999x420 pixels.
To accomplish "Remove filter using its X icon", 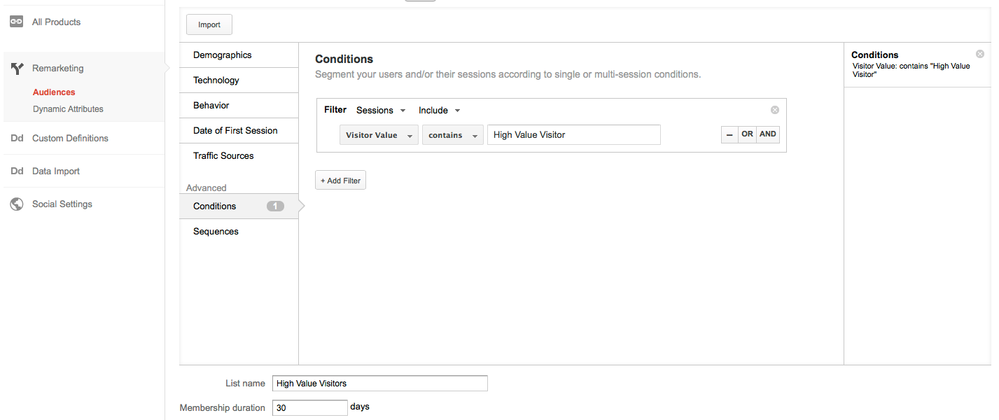I will pos(775,110).
